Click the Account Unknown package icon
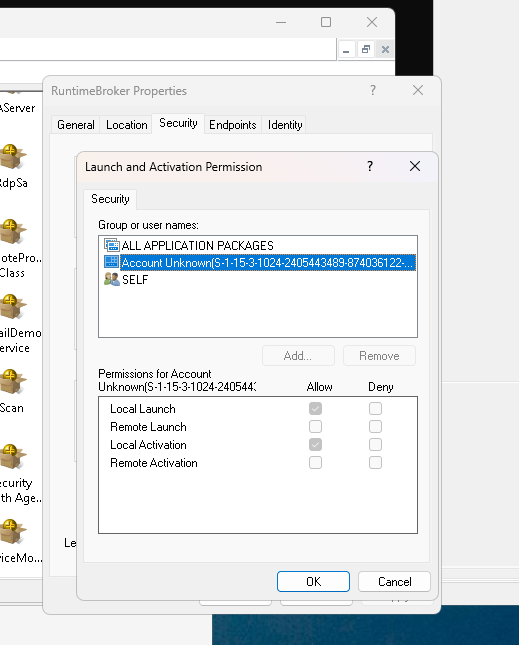The image size is (519, 645). click(111, 262)
